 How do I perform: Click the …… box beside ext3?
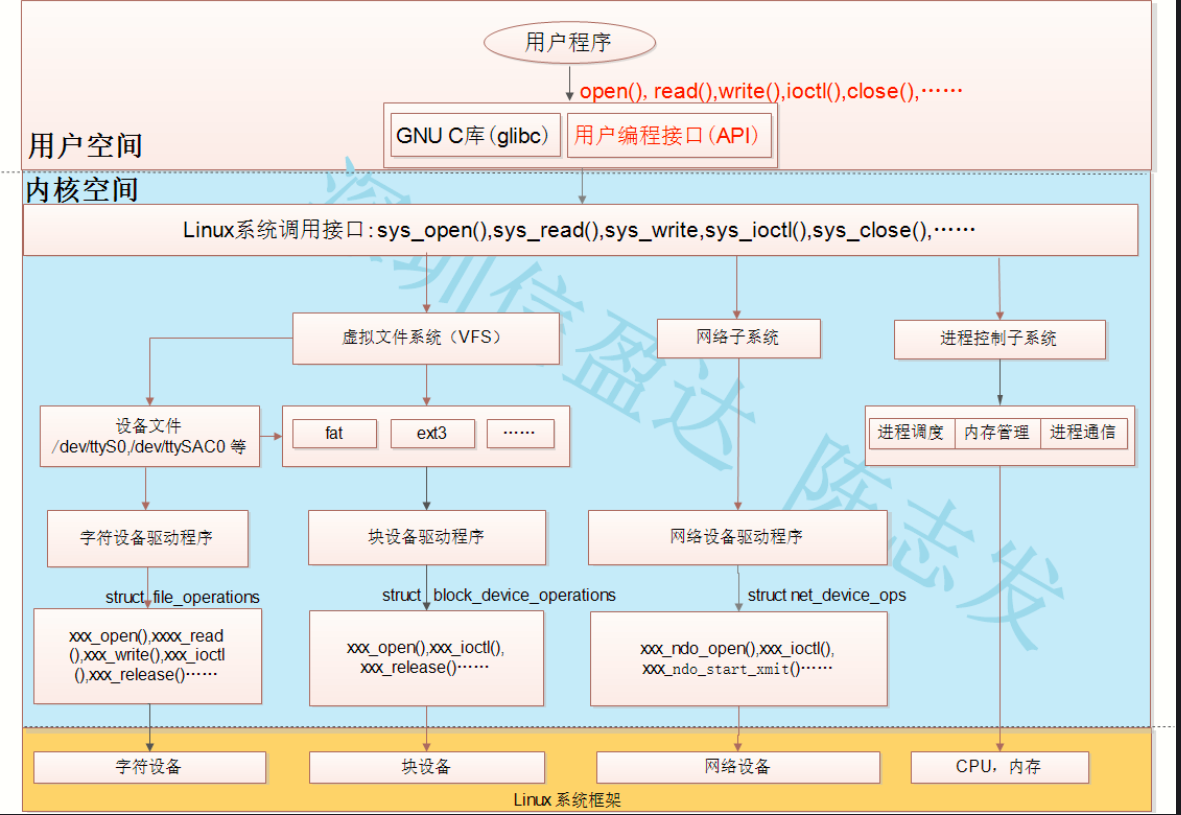520,434
